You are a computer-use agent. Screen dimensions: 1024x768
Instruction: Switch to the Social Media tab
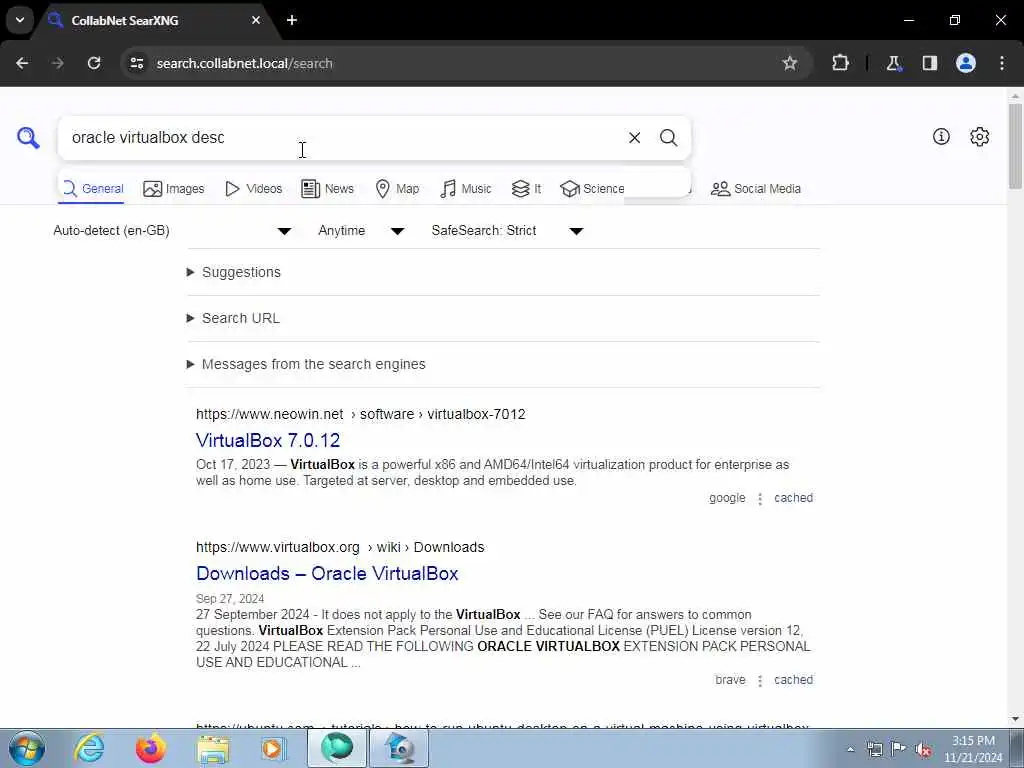756,189
